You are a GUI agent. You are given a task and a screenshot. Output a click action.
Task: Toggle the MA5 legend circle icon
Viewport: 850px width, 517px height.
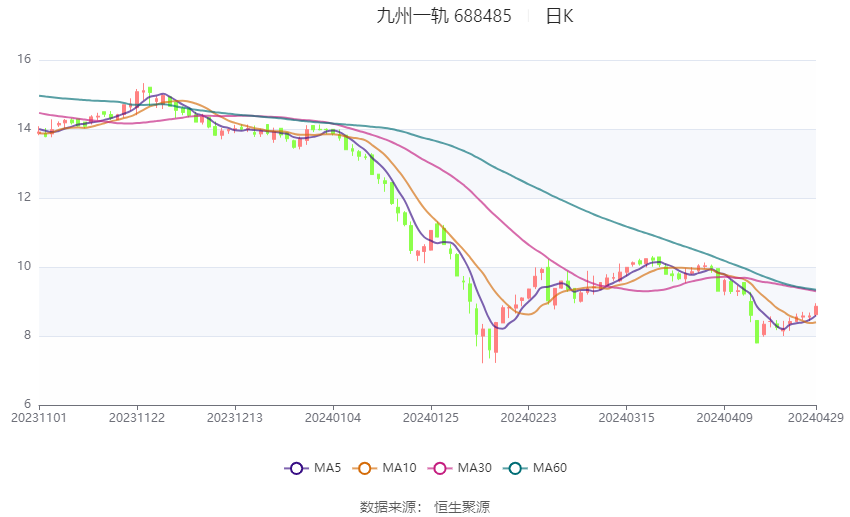click(296, 468)
